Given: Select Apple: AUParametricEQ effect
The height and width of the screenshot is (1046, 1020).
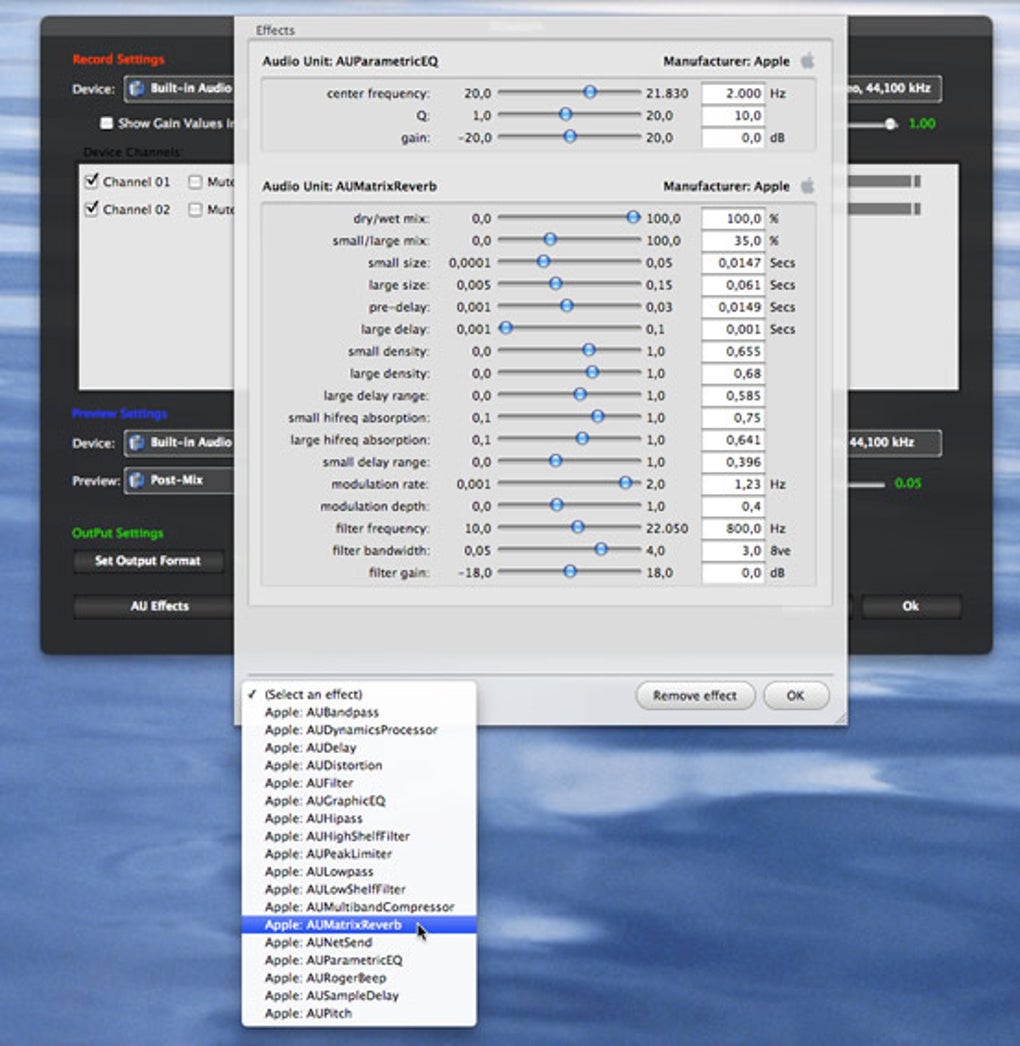Looking at the screenshot, I should click(x=359, y=960).
